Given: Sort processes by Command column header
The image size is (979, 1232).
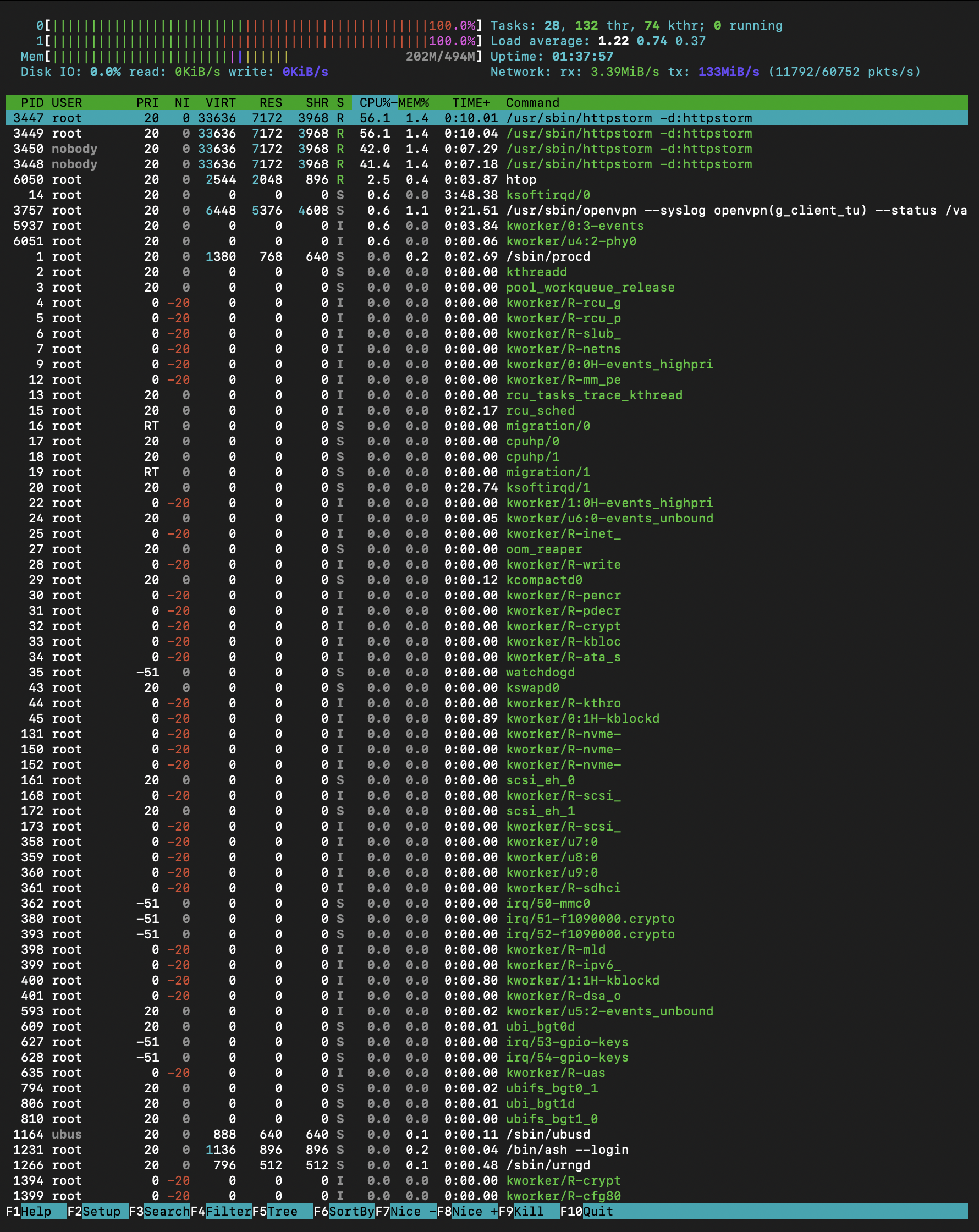Looking at the screenshot, I should 532,103.
